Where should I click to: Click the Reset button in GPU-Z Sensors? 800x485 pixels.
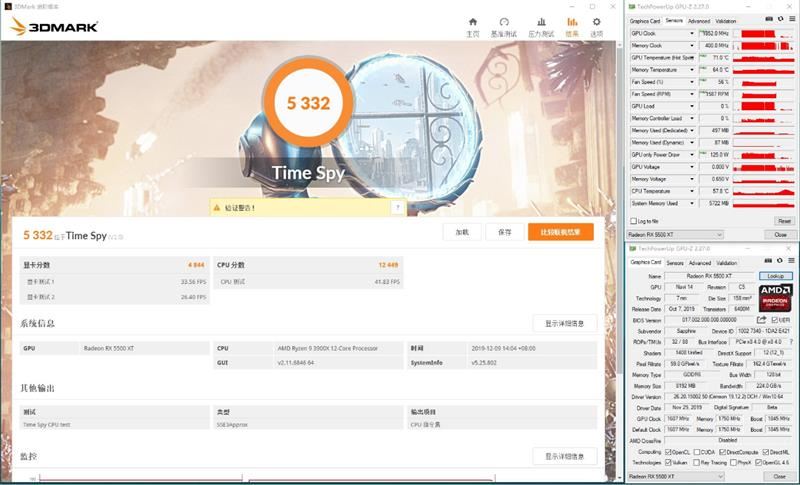784,221
